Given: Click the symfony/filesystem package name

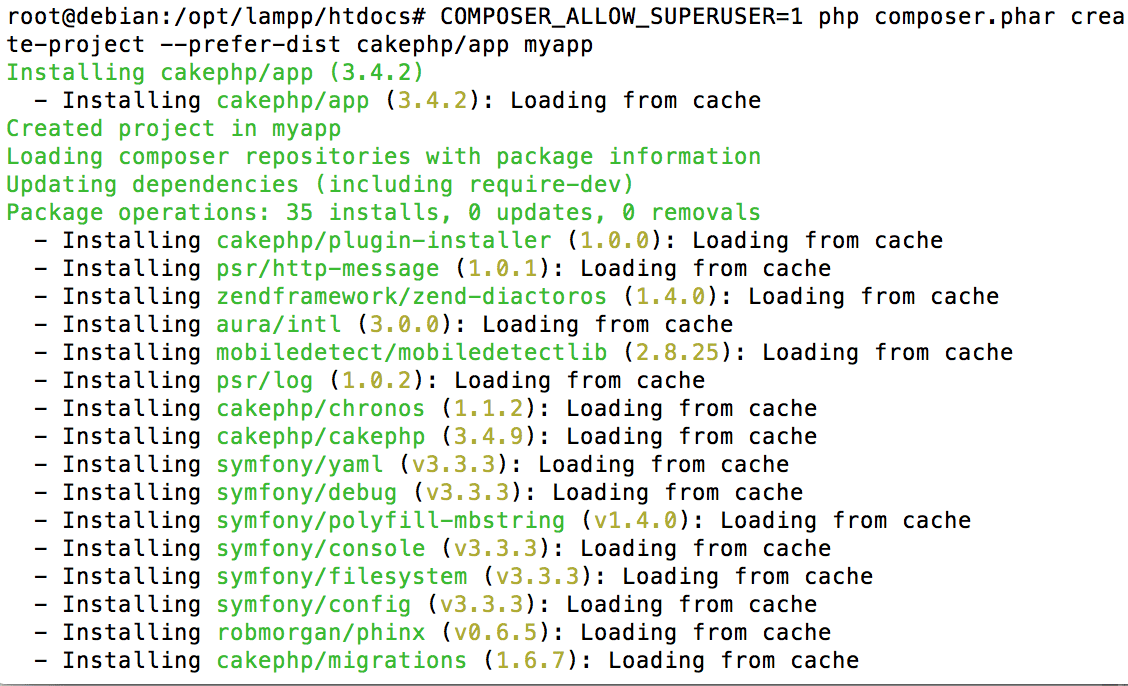Looking at the screenshot, I should (341, 576).
